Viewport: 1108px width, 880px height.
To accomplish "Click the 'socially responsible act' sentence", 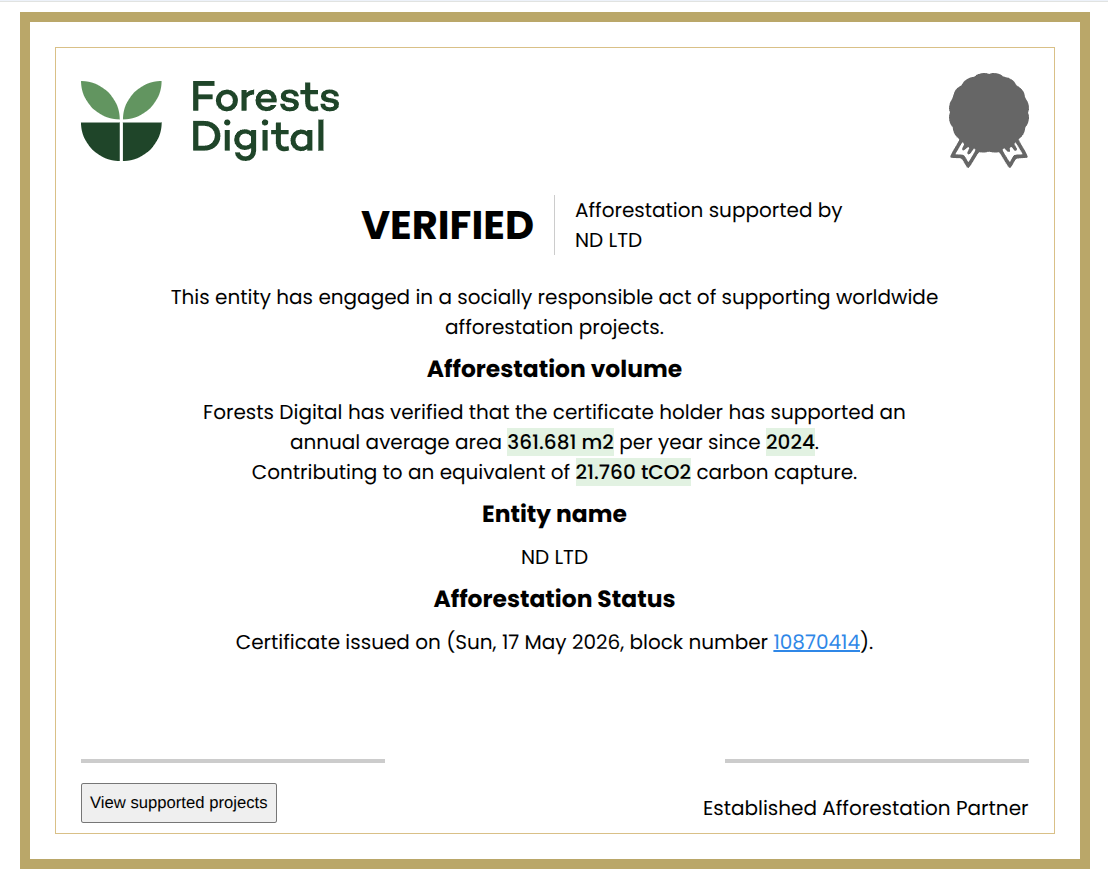I will [x=554, y=298].
